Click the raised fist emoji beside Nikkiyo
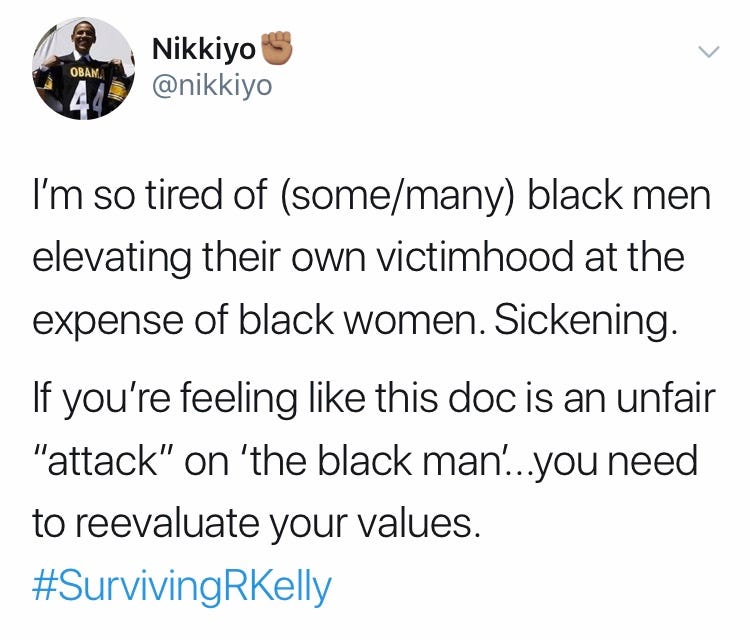The image size is (750, 641). click(276, 48)
